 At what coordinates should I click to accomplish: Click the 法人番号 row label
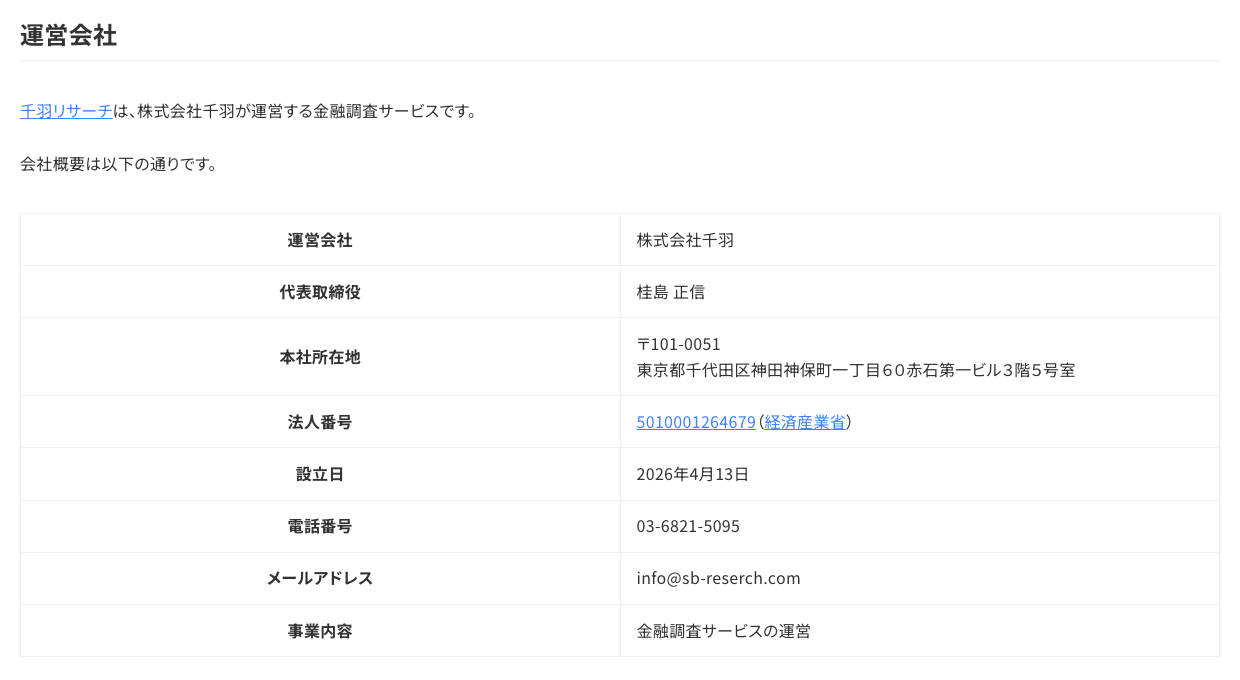320,422
